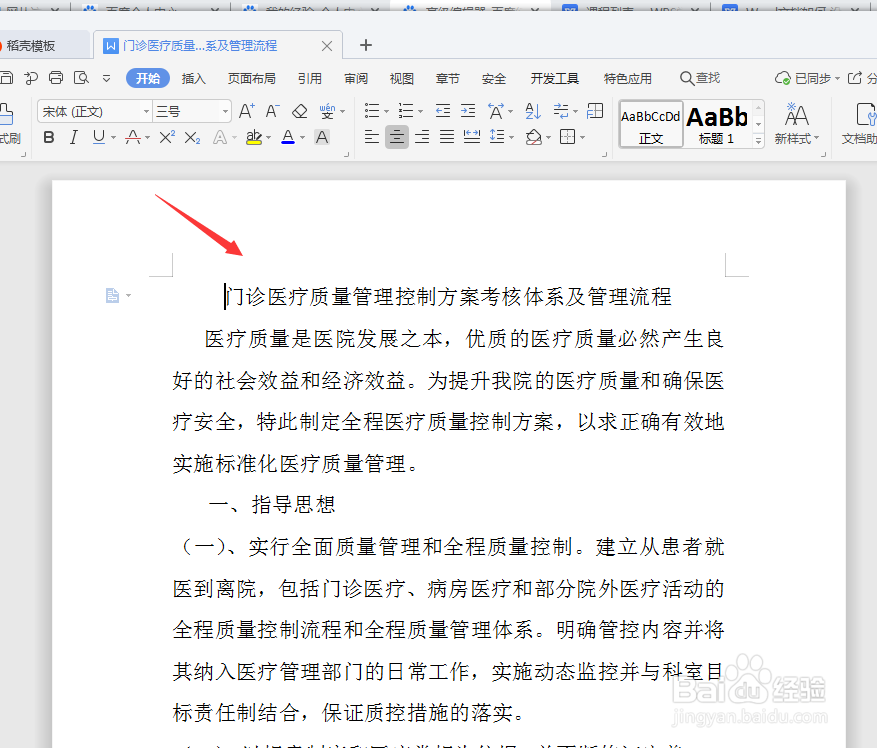
Task: Open Chinese layout (A with arrows) tool
Action: click(496, 111)
